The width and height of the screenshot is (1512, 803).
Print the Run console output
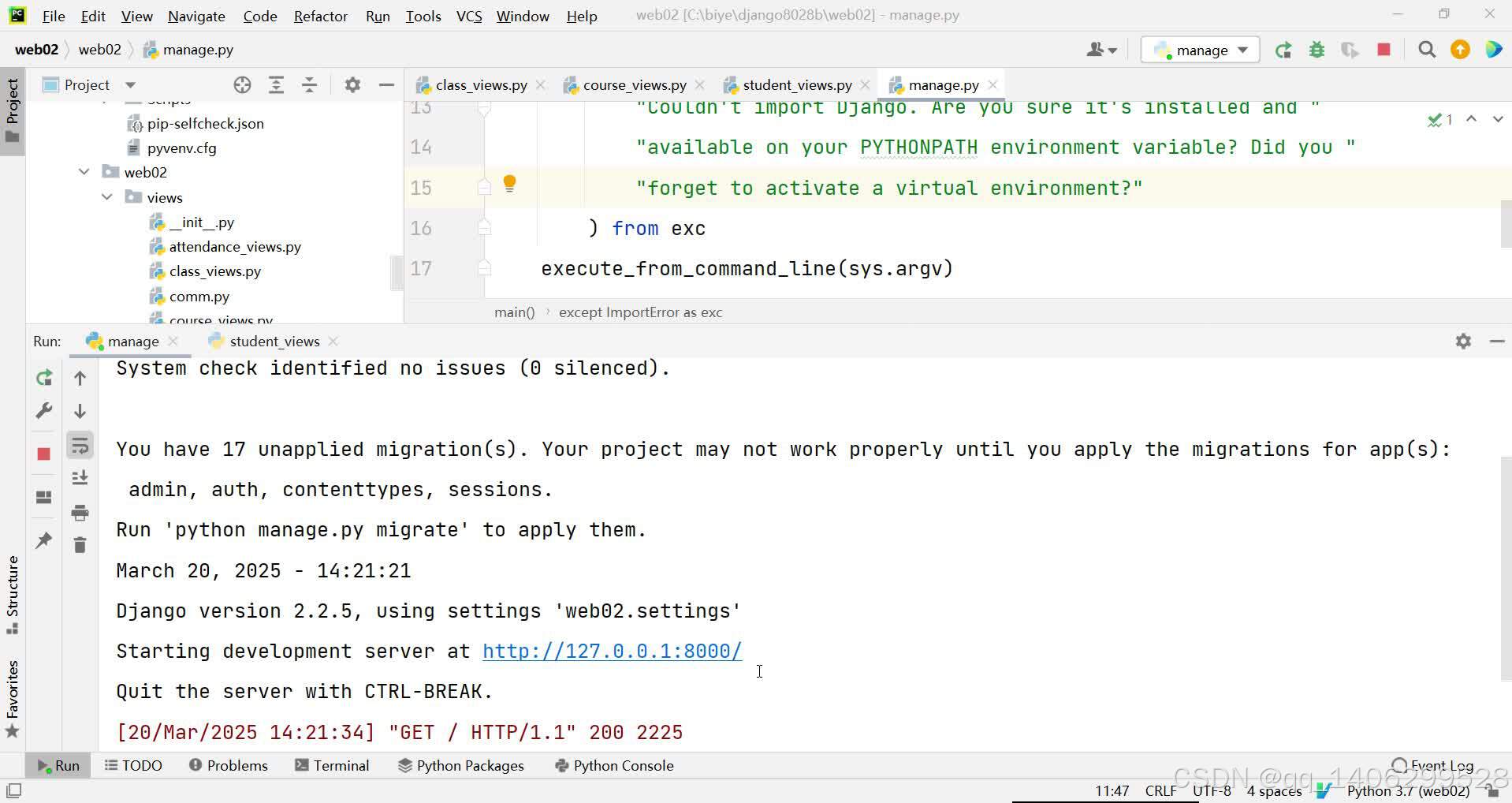tap(80, 513)
